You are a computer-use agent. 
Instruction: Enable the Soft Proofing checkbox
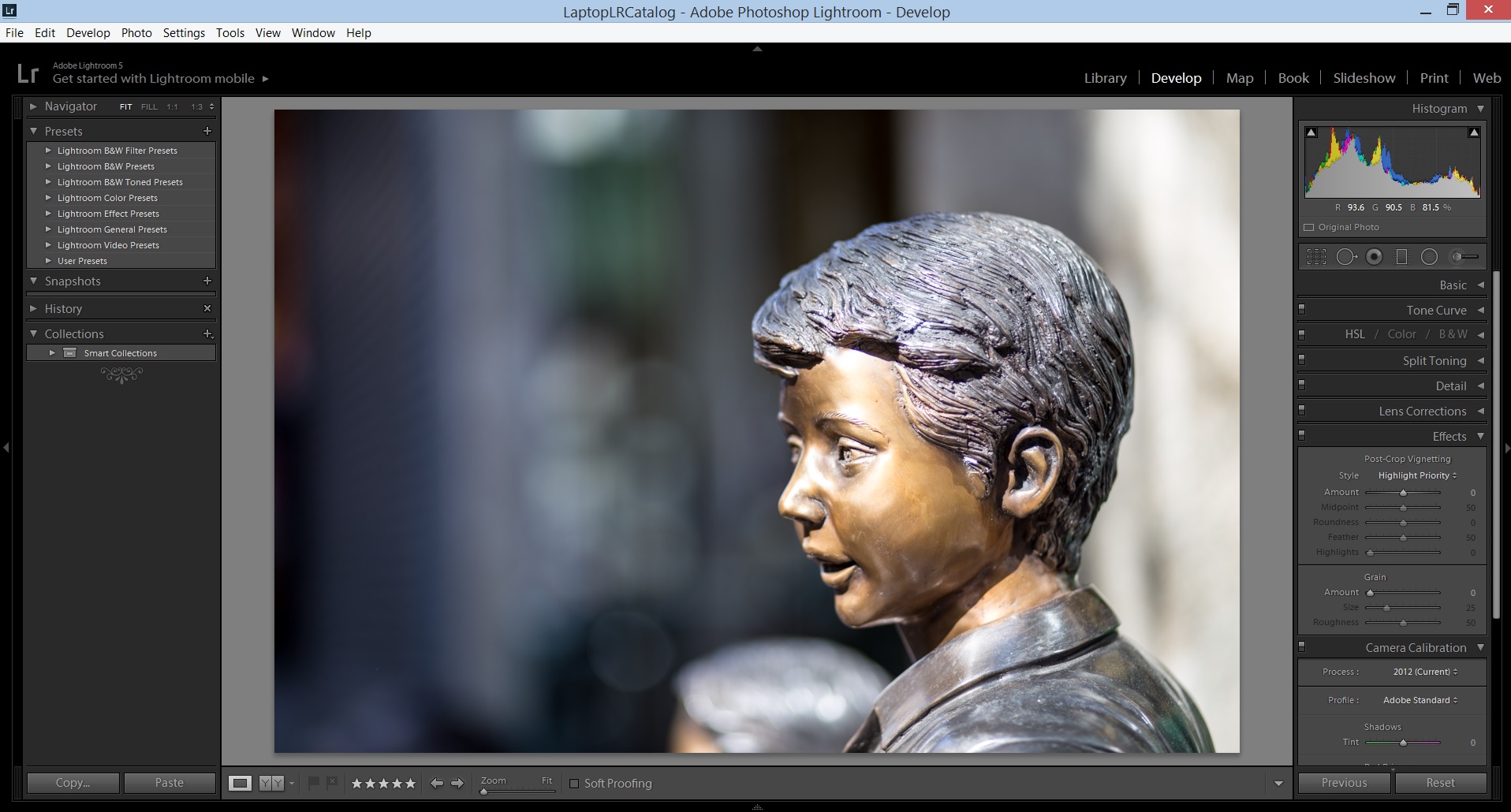[x=574, y=784]
